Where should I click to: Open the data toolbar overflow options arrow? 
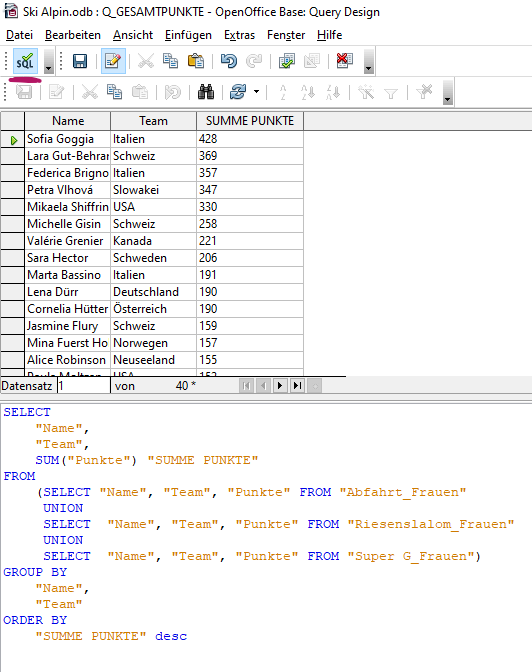click(x=448, y=93)
